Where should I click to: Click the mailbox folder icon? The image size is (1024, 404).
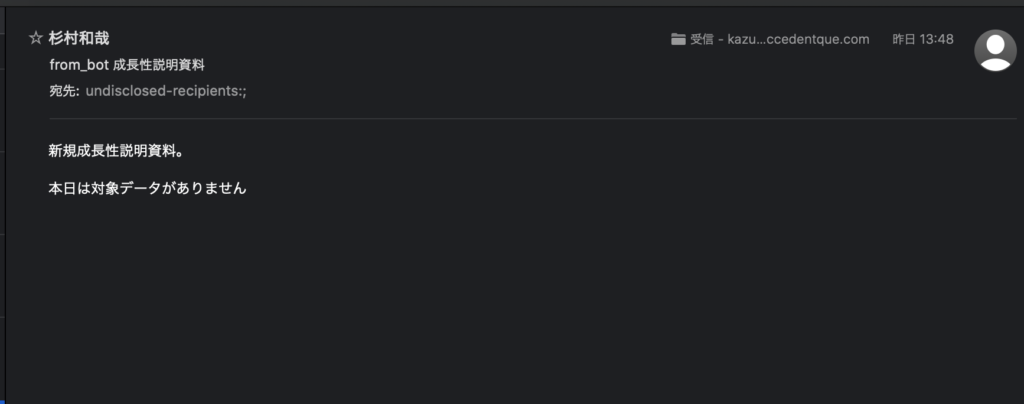(x=678, y=40)
